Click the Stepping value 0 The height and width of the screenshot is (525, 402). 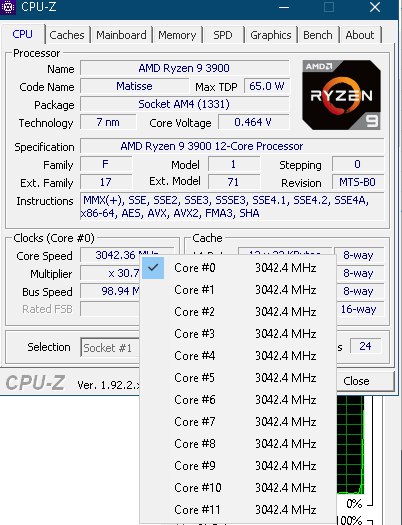coord(357,164)
